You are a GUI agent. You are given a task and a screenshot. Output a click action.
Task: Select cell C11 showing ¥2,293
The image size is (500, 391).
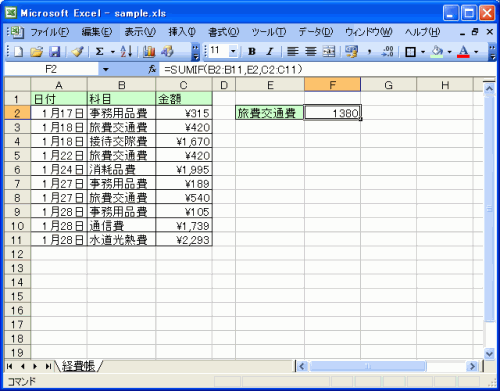coord(184,240)
